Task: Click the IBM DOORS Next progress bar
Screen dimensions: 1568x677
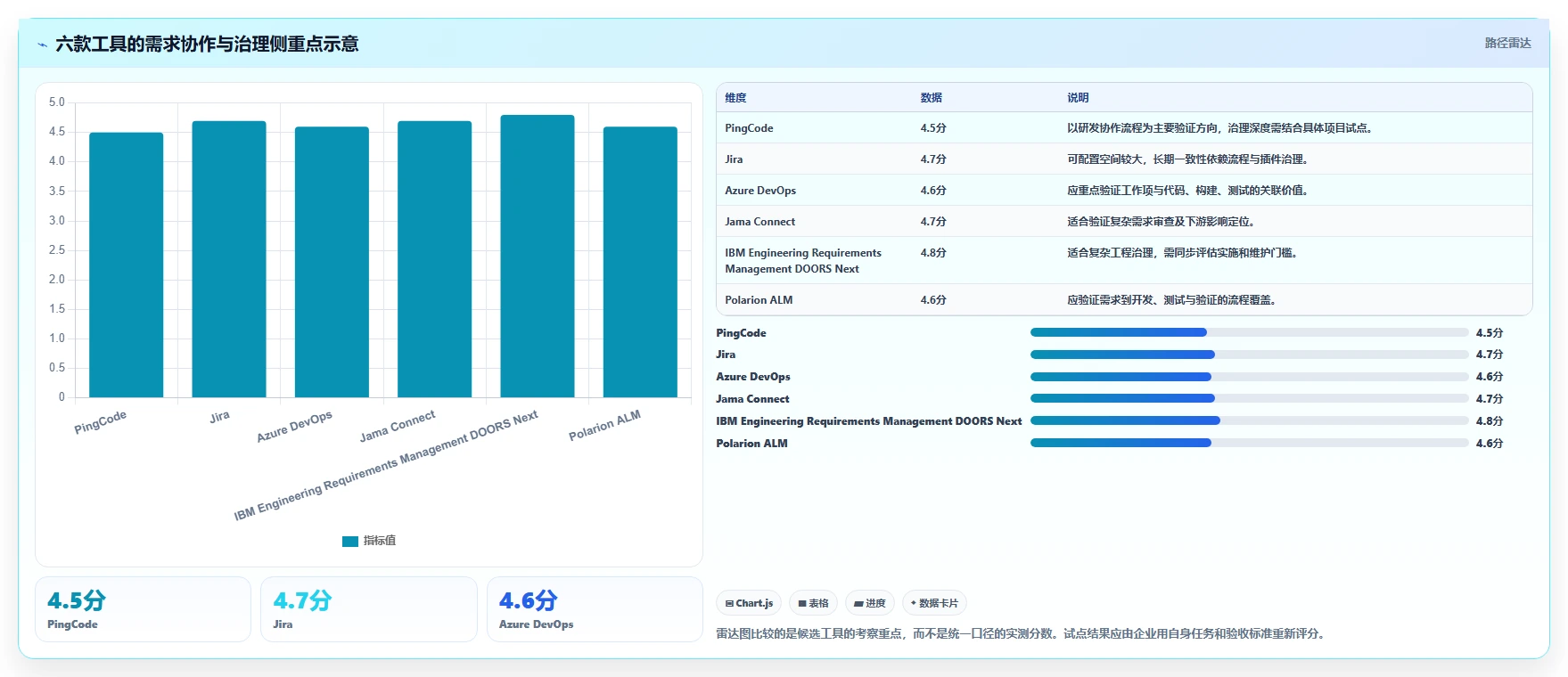Action: pyautogui.click(x=1249, y=420)
